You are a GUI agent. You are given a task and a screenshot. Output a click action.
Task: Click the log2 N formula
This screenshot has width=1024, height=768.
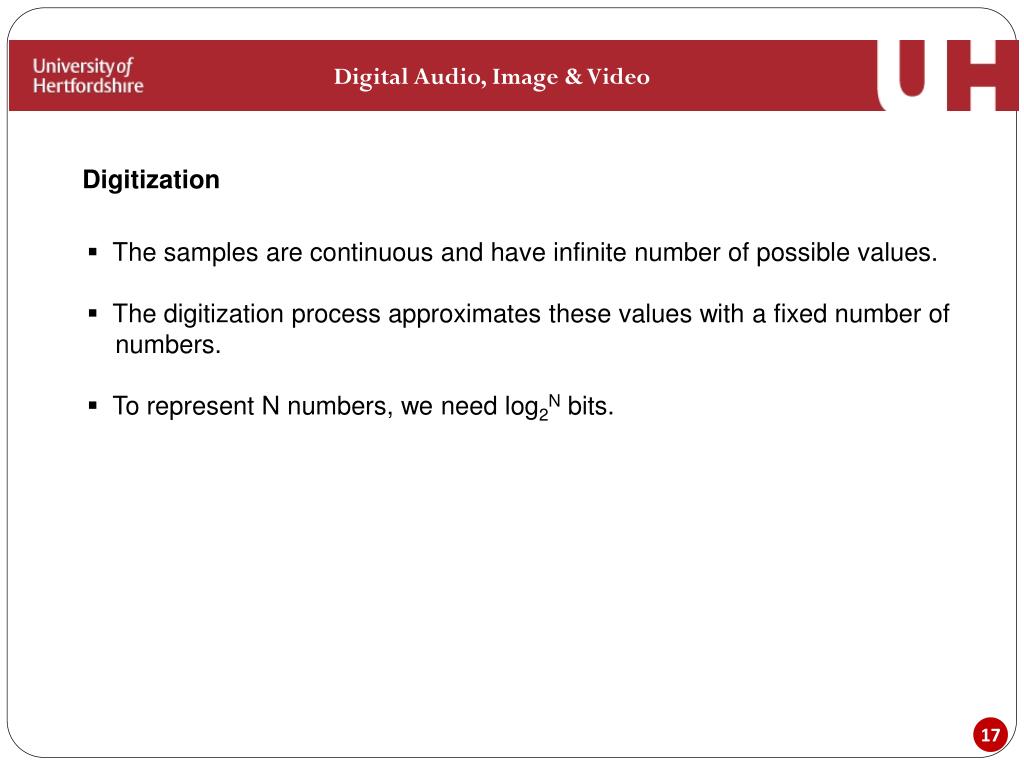(x=532, y=407)
